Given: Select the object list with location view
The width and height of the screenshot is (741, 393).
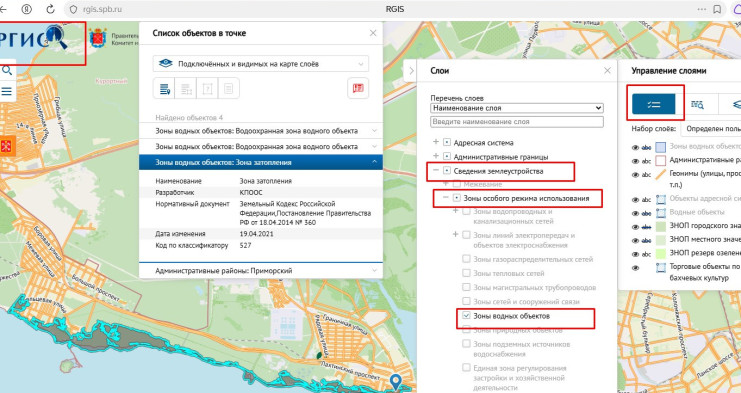Looking at the screenshot, I should [x=164, y=88].
